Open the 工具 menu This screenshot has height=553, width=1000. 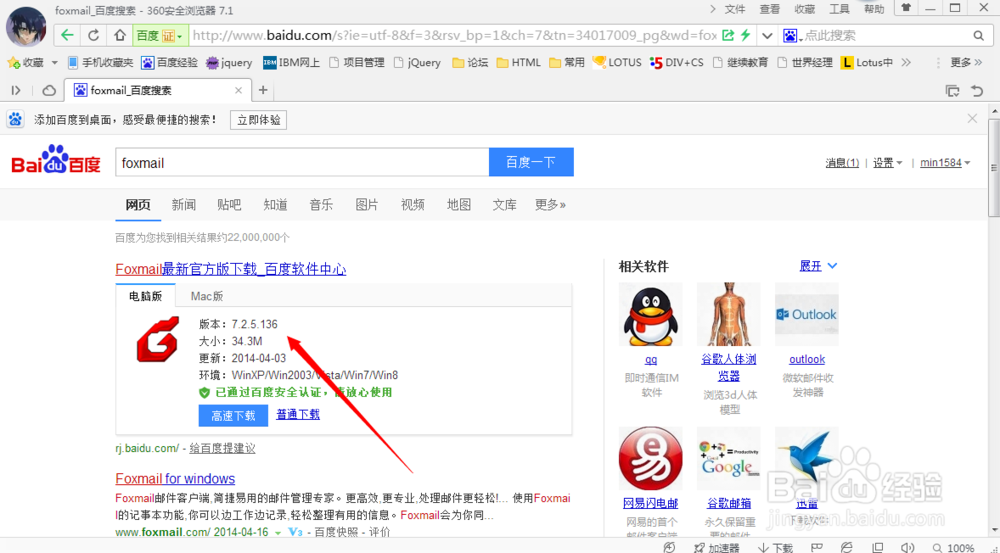tap(839, 9)
